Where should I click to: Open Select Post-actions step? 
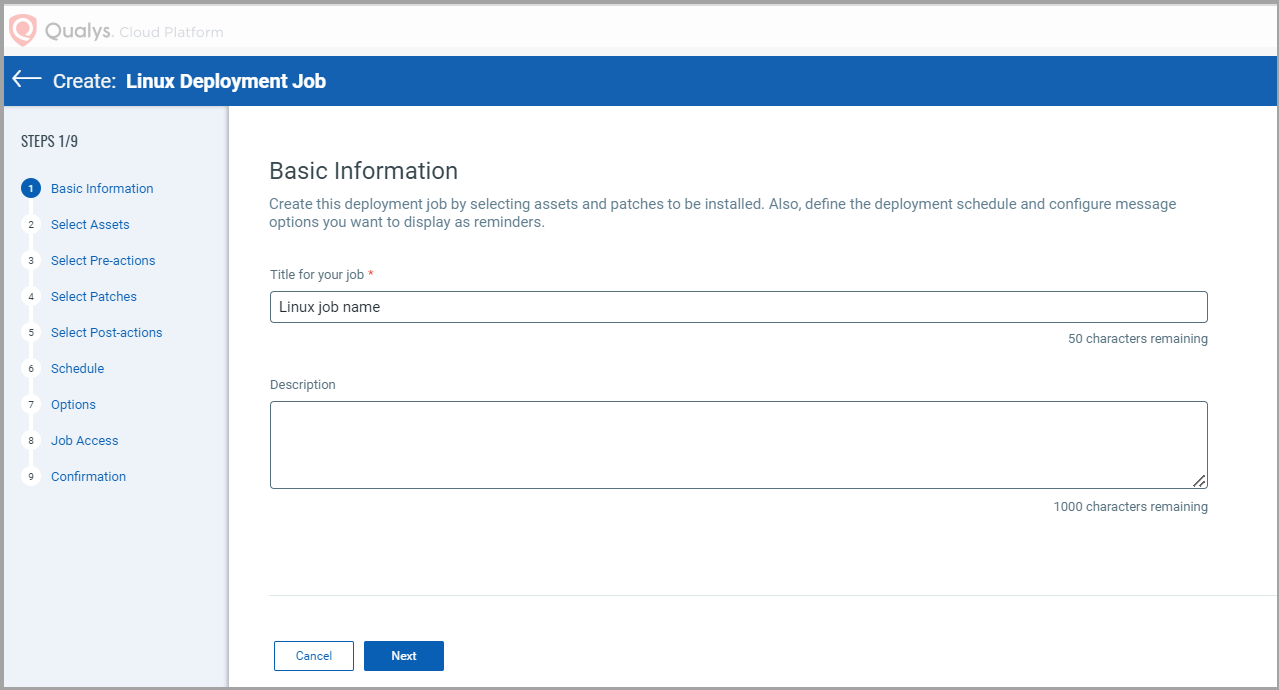(x=106, y=333)
